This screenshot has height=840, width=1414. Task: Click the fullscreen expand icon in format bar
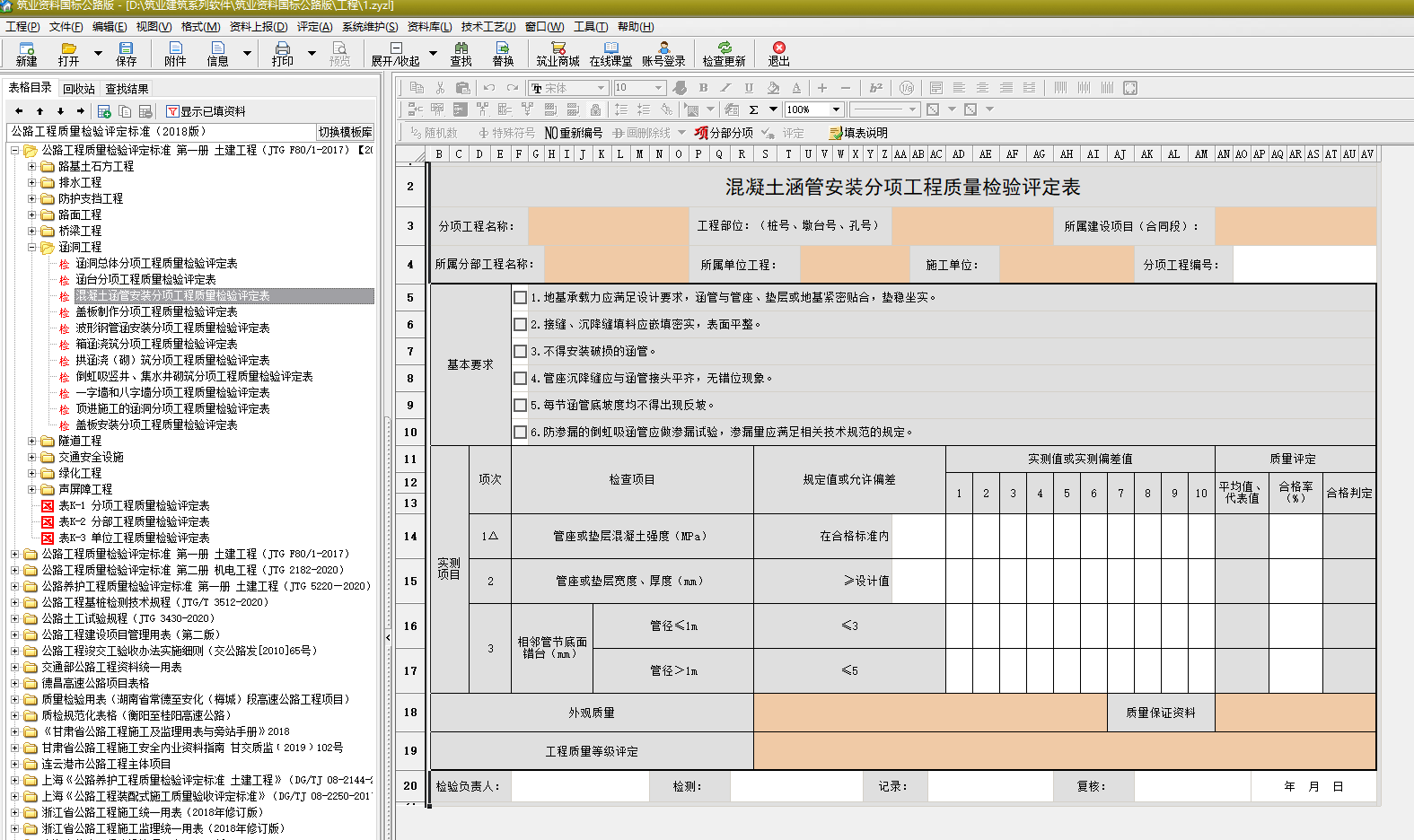tap(1130, 88)
